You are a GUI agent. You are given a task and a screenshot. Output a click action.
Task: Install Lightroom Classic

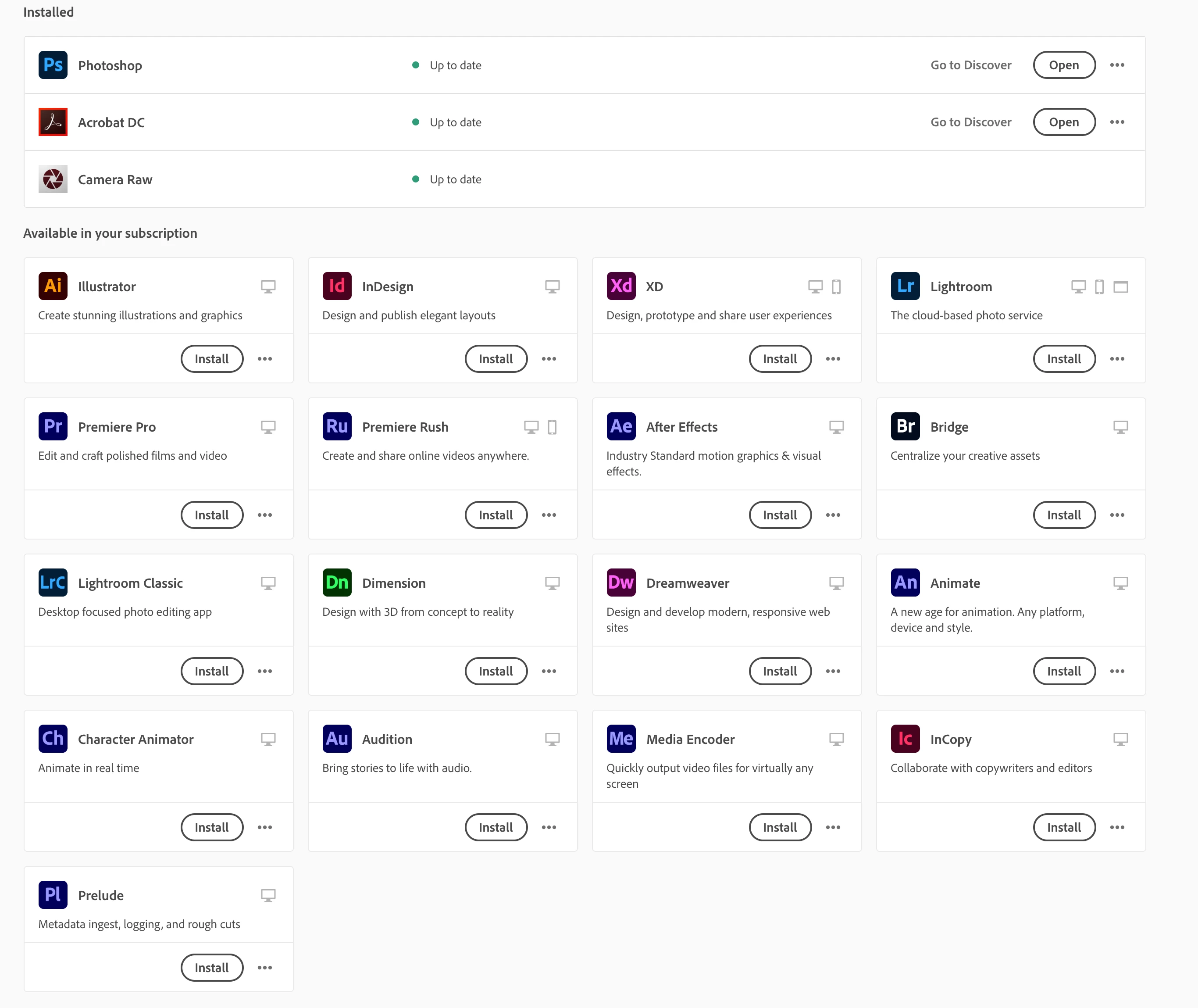click(212, 671)
